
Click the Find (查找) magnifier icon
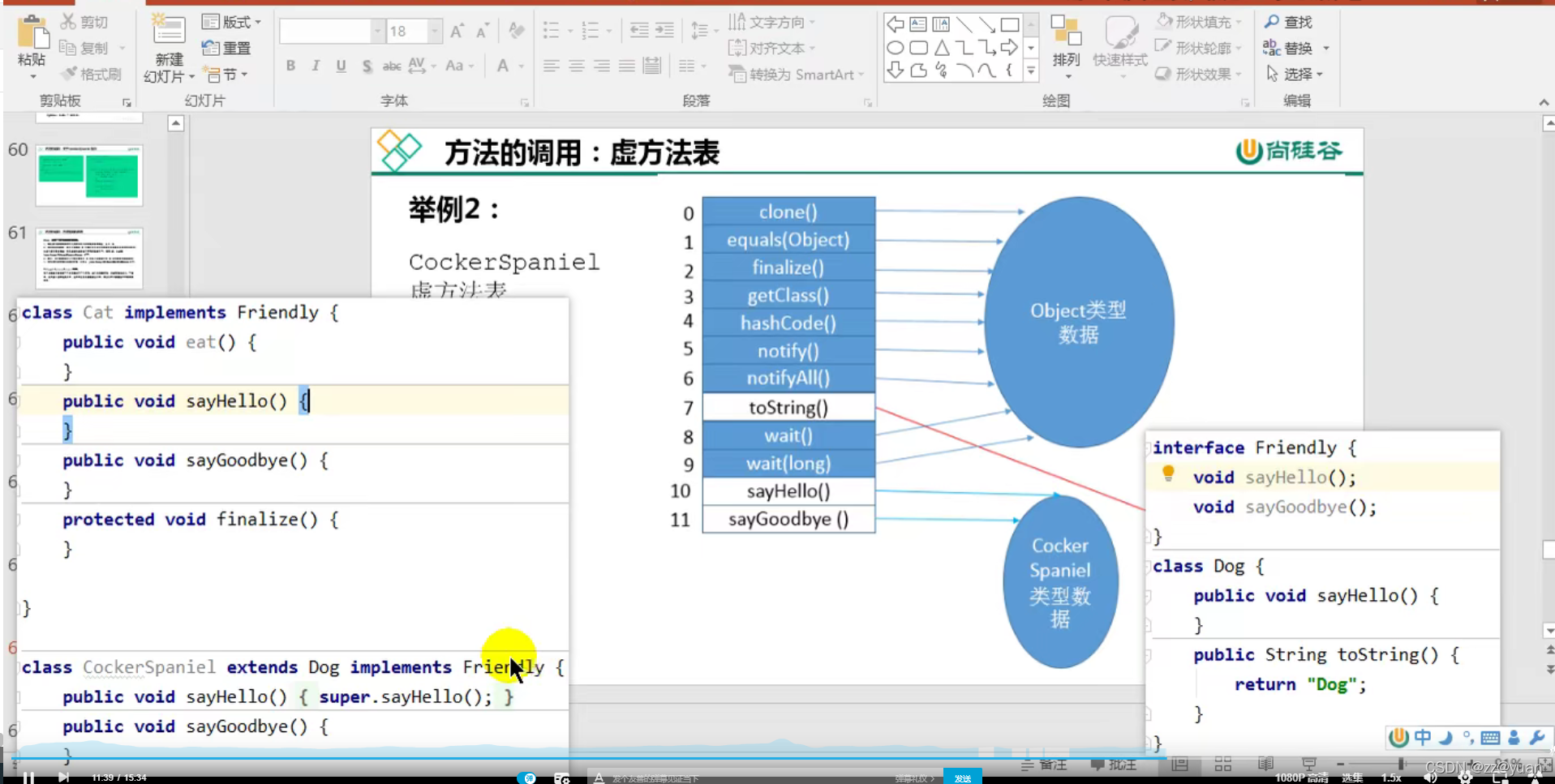pyautogui.click(x=1271, y=22)
